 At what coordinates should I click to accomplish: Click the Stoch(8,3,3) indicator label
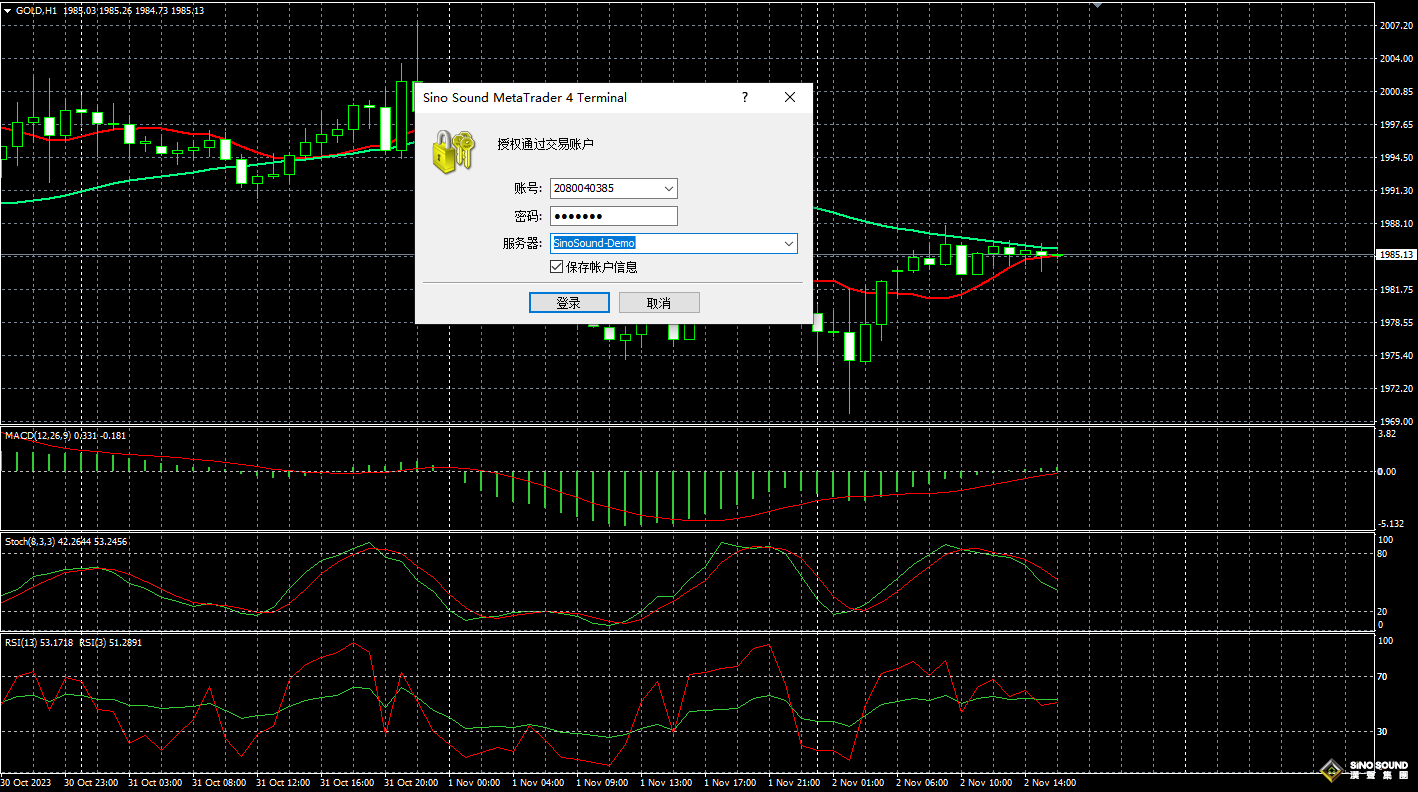(x=30, y=541)
